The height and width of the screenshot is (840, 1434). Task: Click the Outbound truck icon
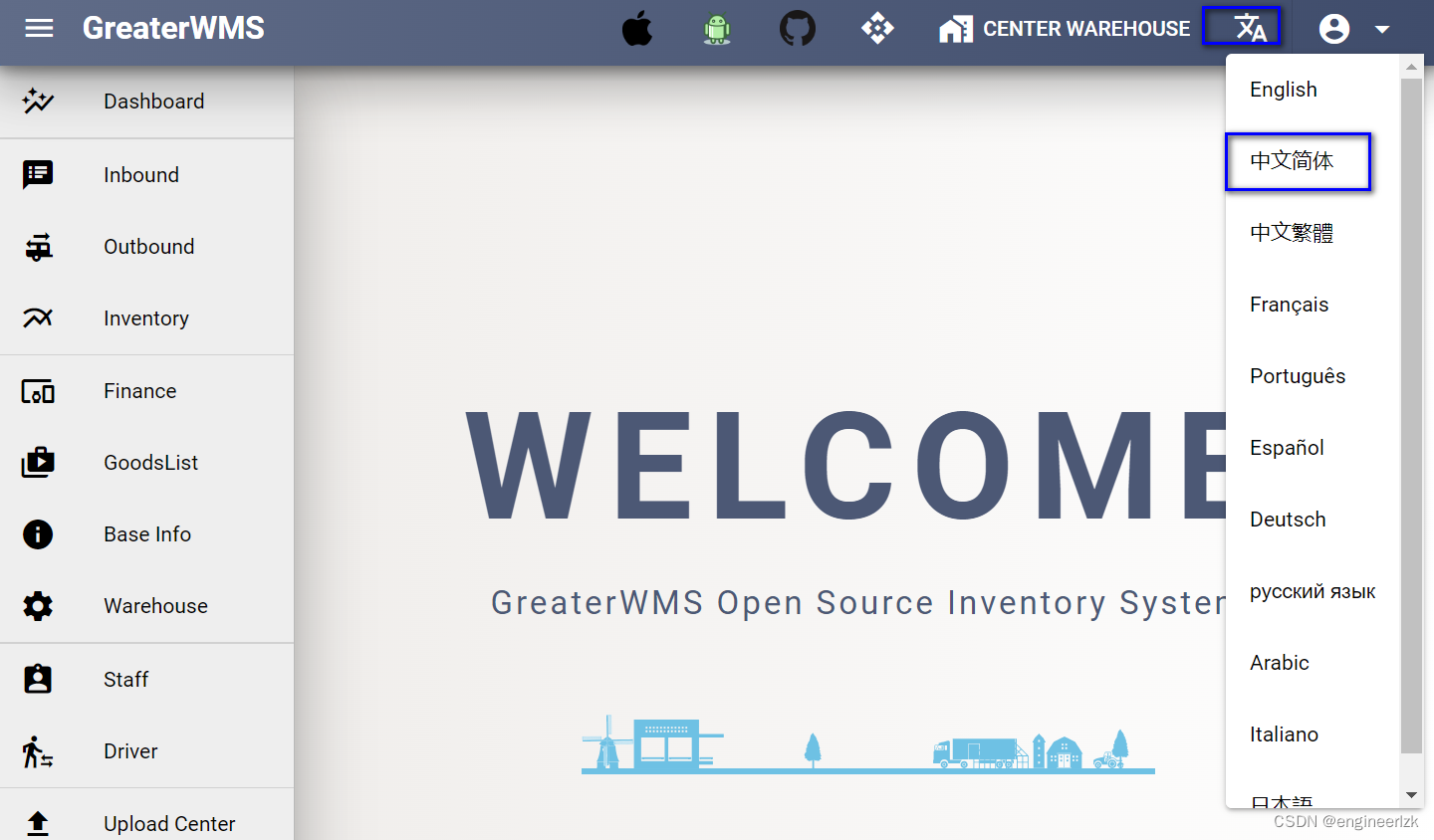(x=38, y=247)
